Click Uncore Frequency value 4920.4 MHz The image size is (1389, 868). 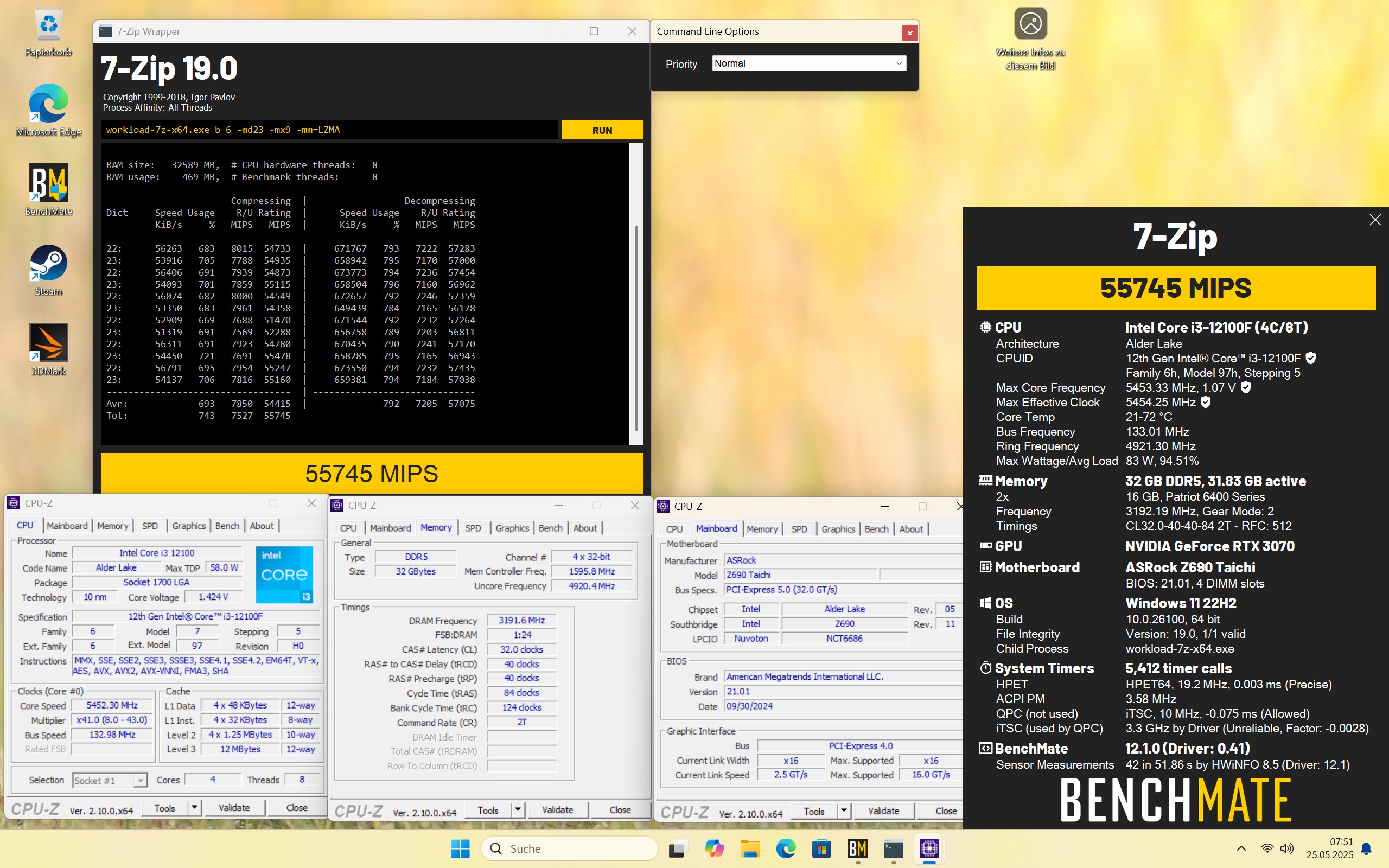[x=591, y=586]
